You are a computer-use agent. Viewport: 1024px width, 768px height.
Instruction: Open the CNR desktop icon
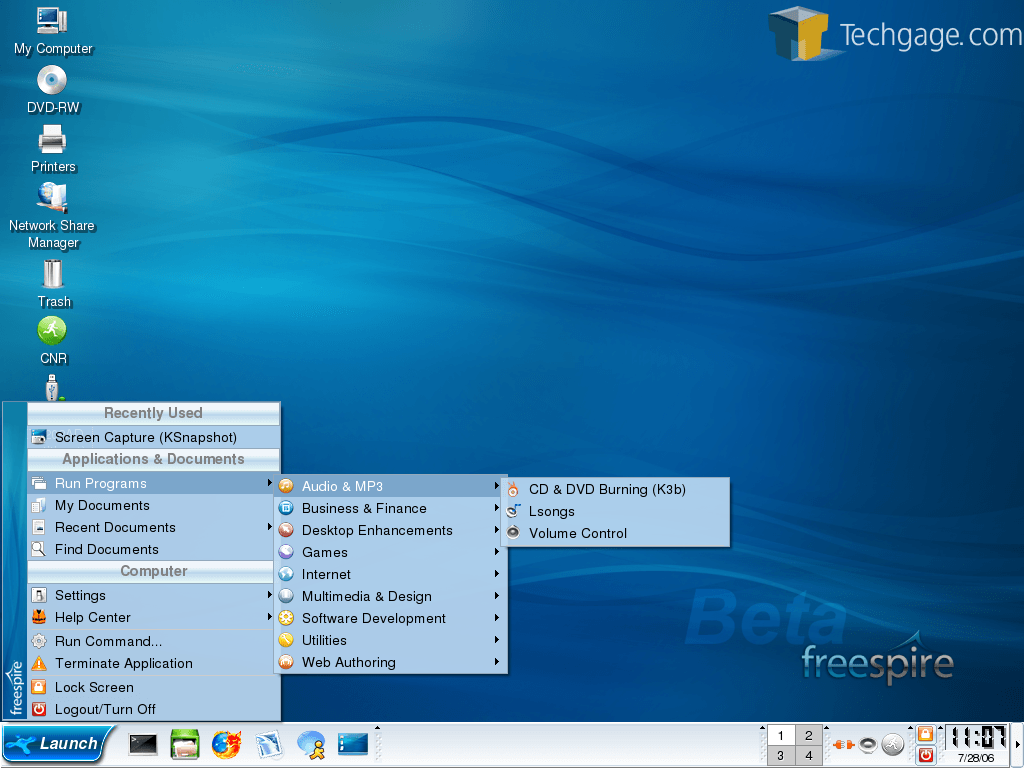52,340
